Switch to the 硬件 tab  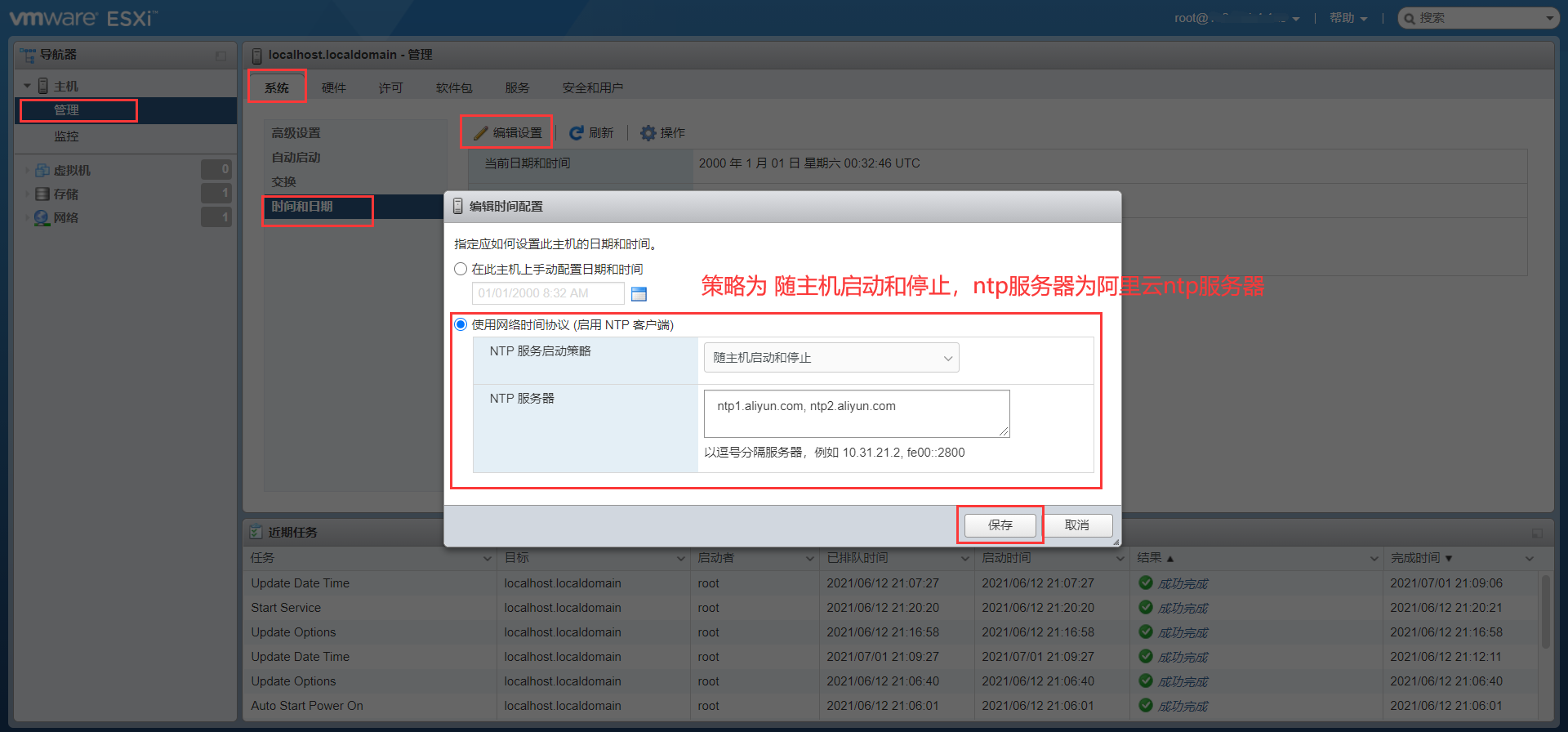tap(334, 87)
